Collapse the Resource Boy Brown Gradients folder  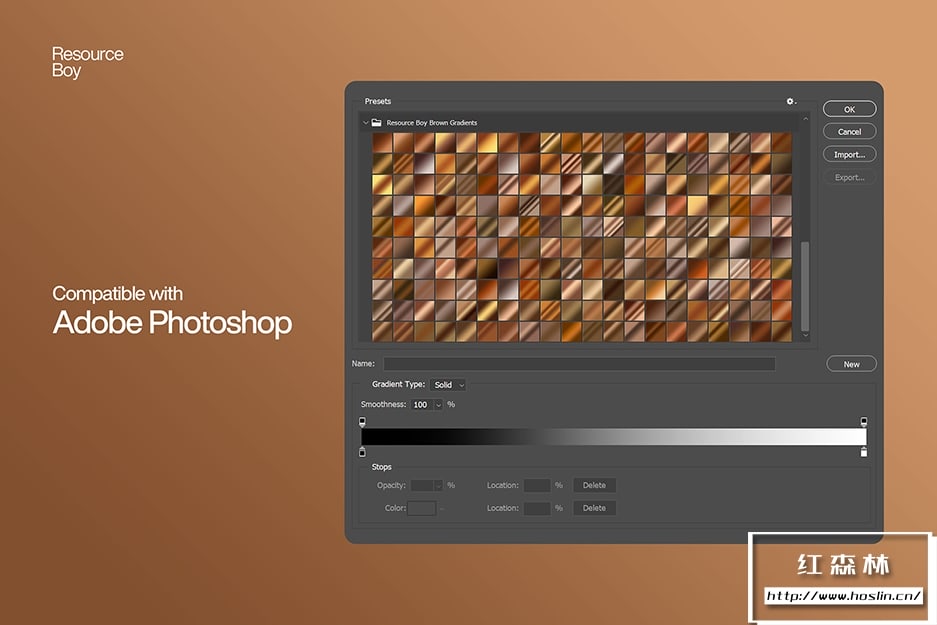[x=365, y=122]
